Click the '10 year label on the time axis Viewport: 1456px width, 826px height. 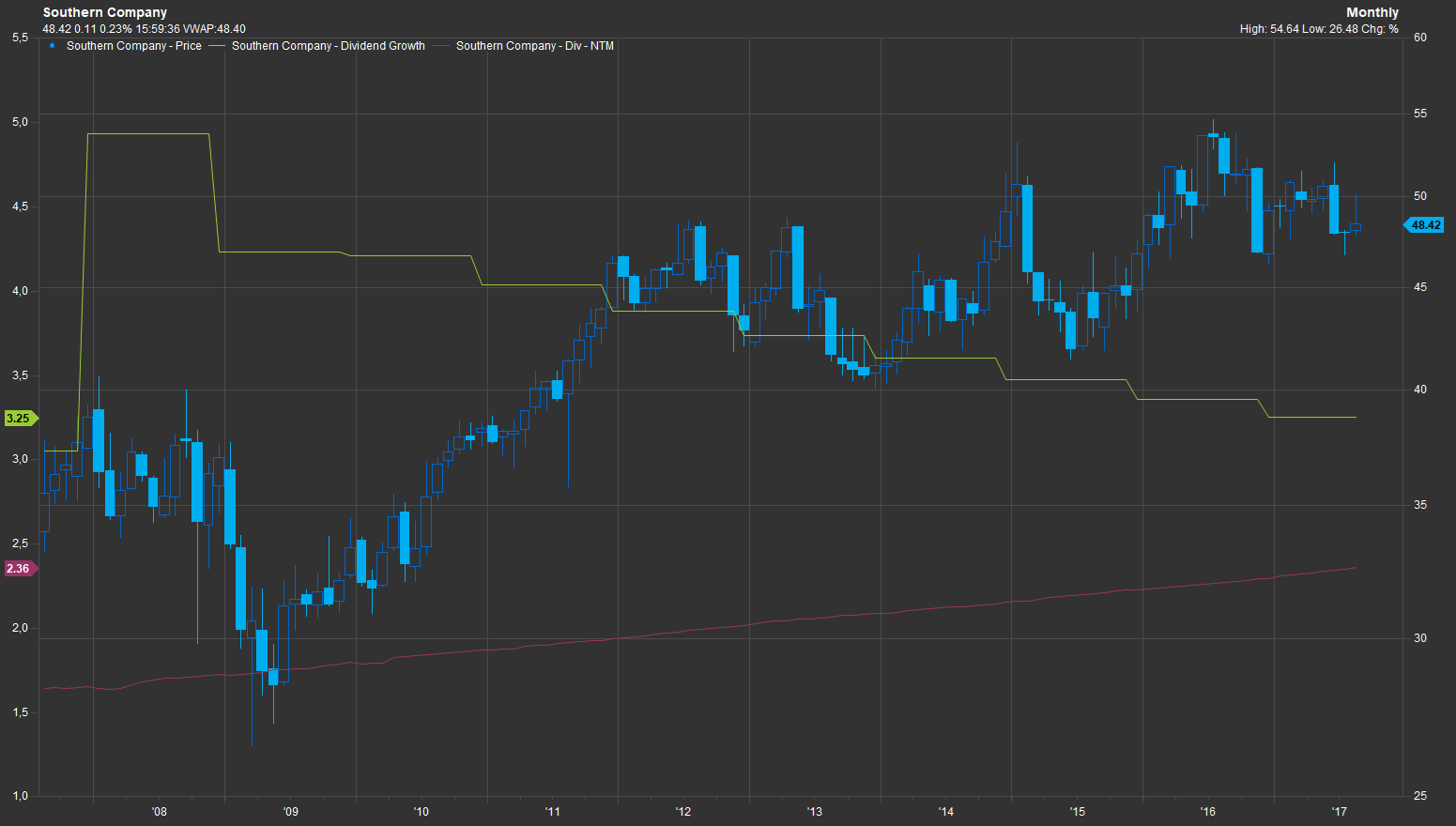(421, 812)
